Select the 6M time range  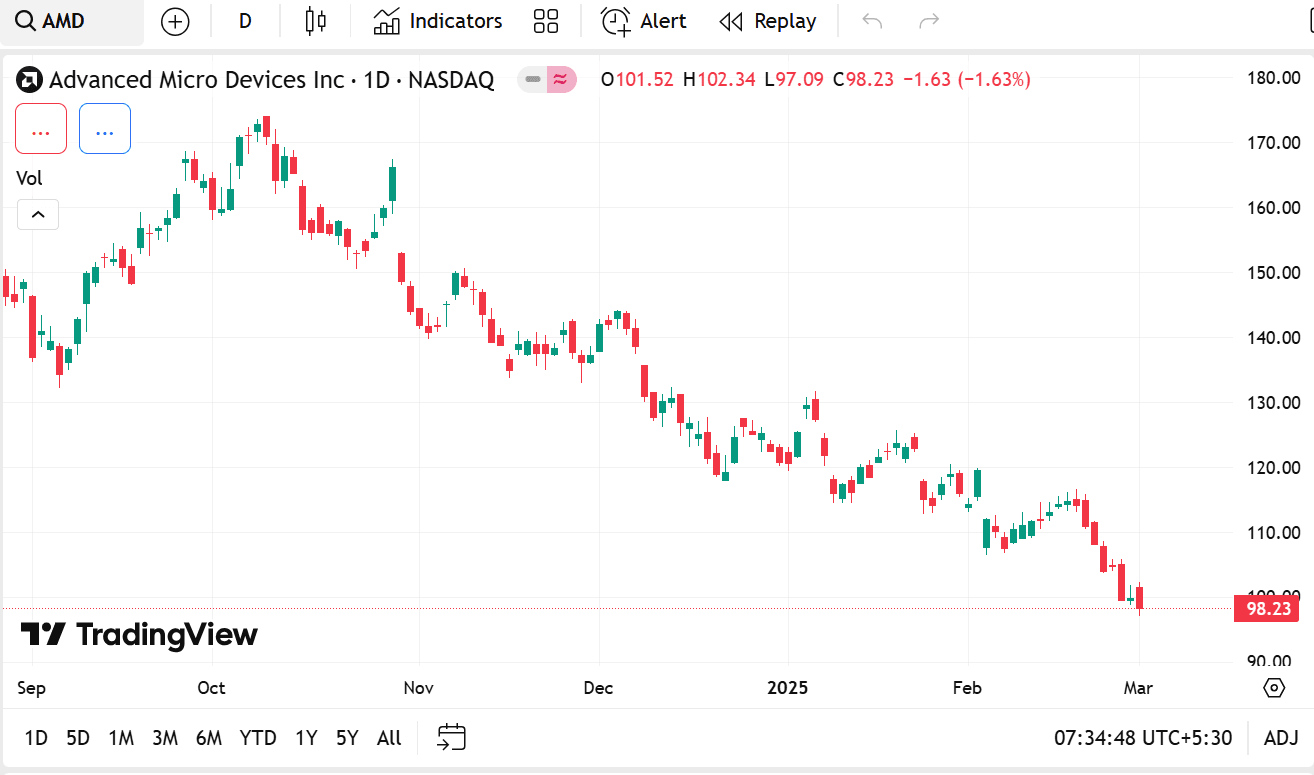tap(209, 739)
